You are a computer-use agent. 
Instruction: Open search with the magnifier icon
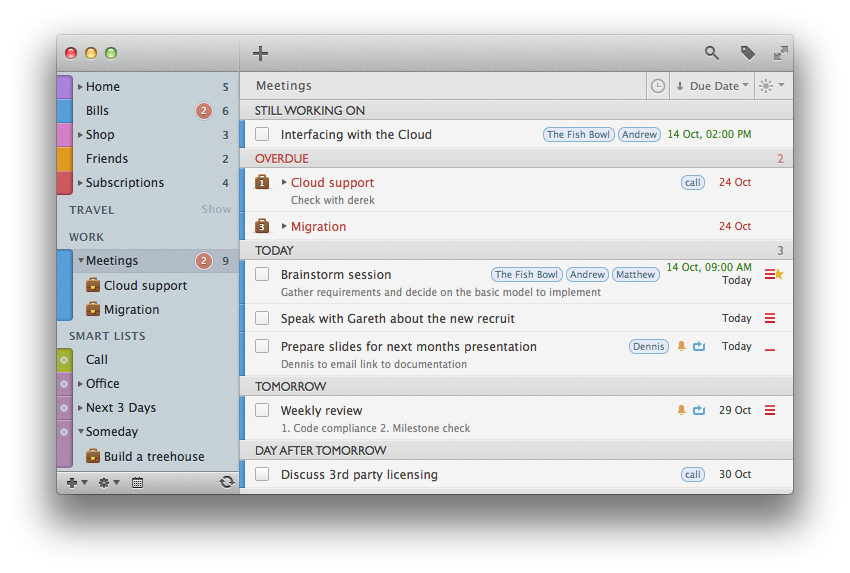pyautogui.click(x=712, y=53)
